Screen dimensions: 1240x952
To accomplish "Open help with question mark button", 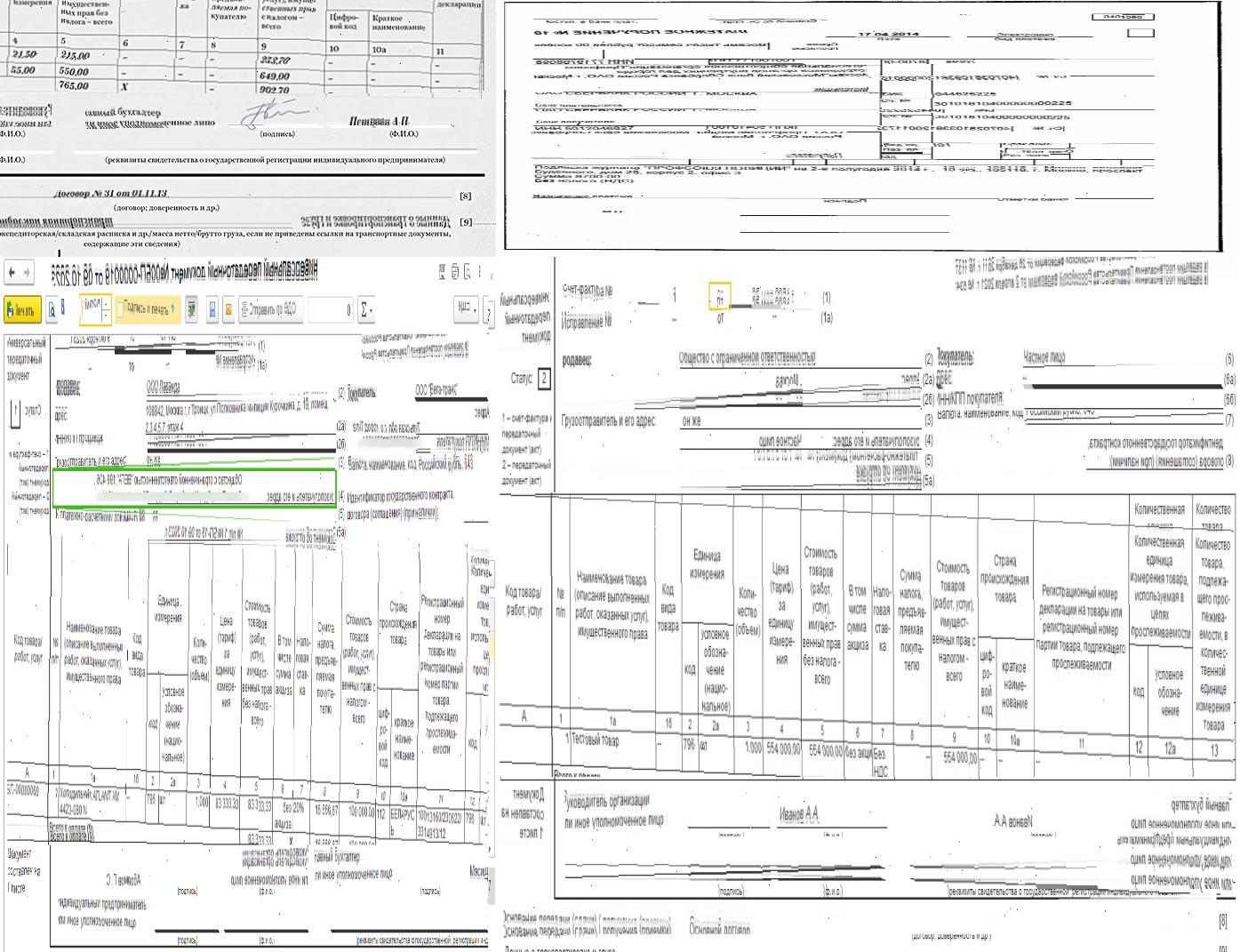I will [x=488, y=312].
